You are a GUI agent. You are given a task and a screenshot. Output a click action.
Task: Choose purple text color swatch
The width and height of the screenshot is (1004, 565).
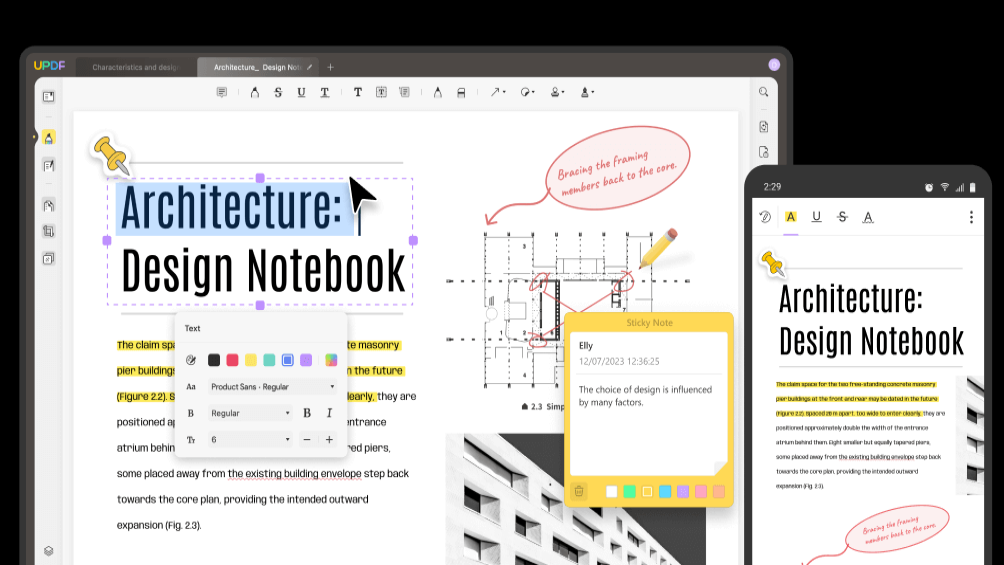point(306,360)
